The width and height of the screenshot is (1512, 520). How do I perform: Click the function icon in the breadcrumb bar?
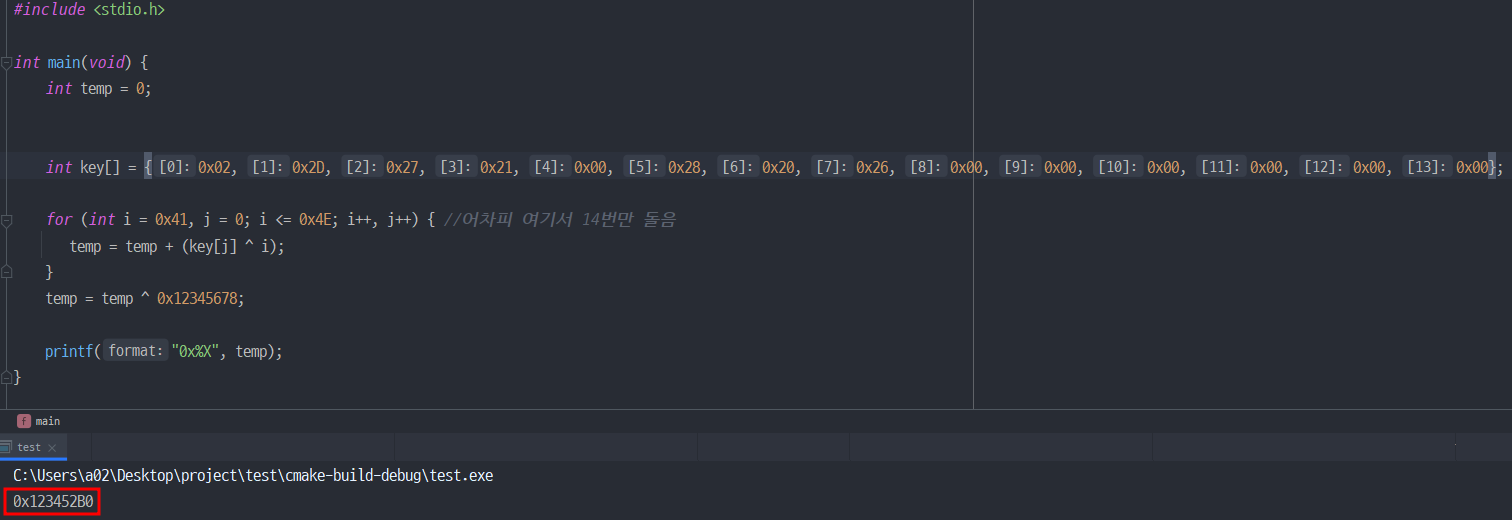click(24, 421)
